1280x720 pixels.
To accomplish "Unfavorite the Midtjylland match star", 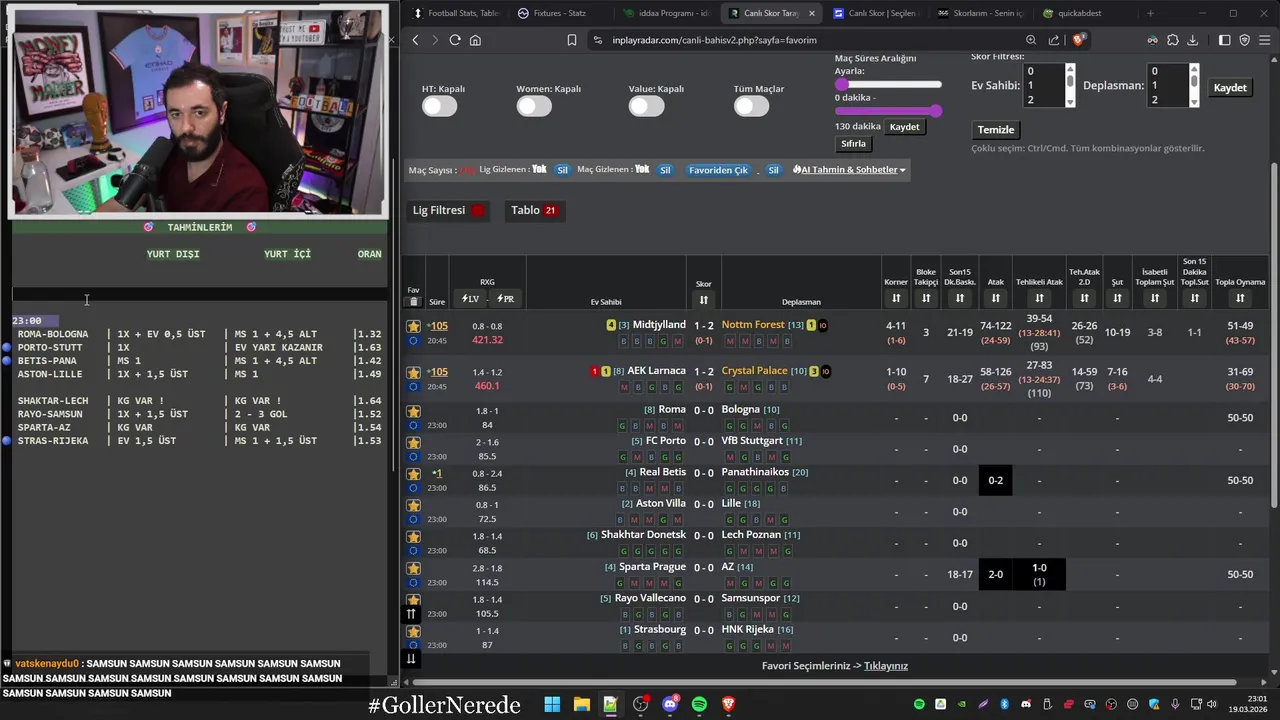I will point(414,326).
